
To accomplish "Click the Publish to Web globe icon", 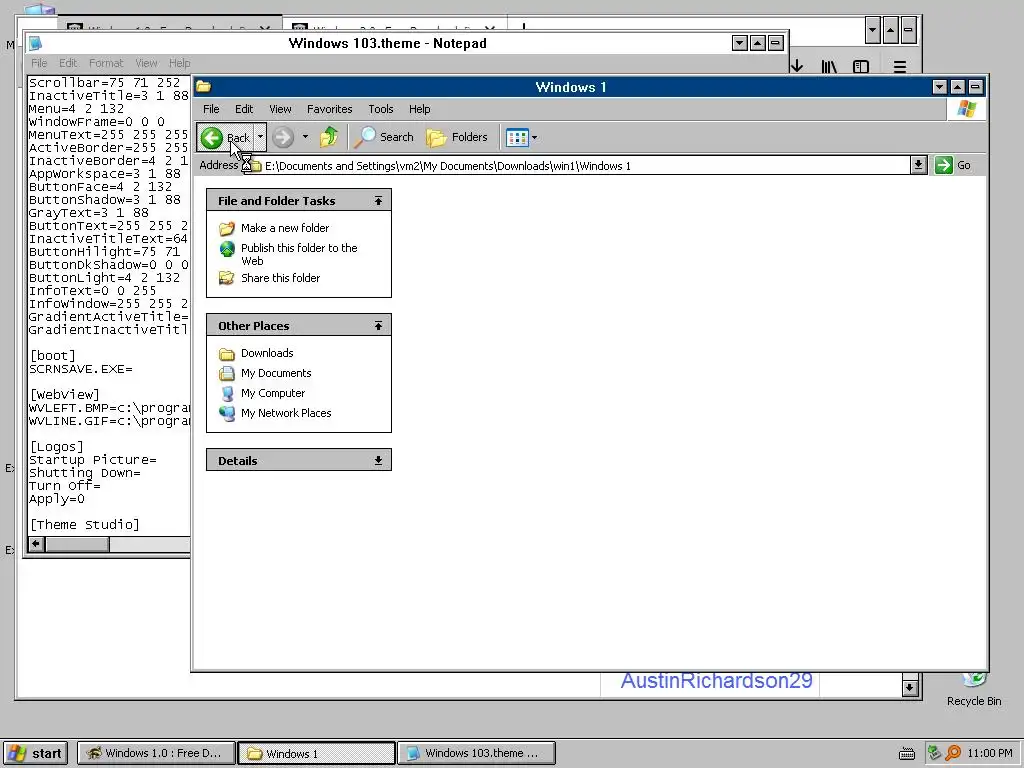I will pos(227,249).
